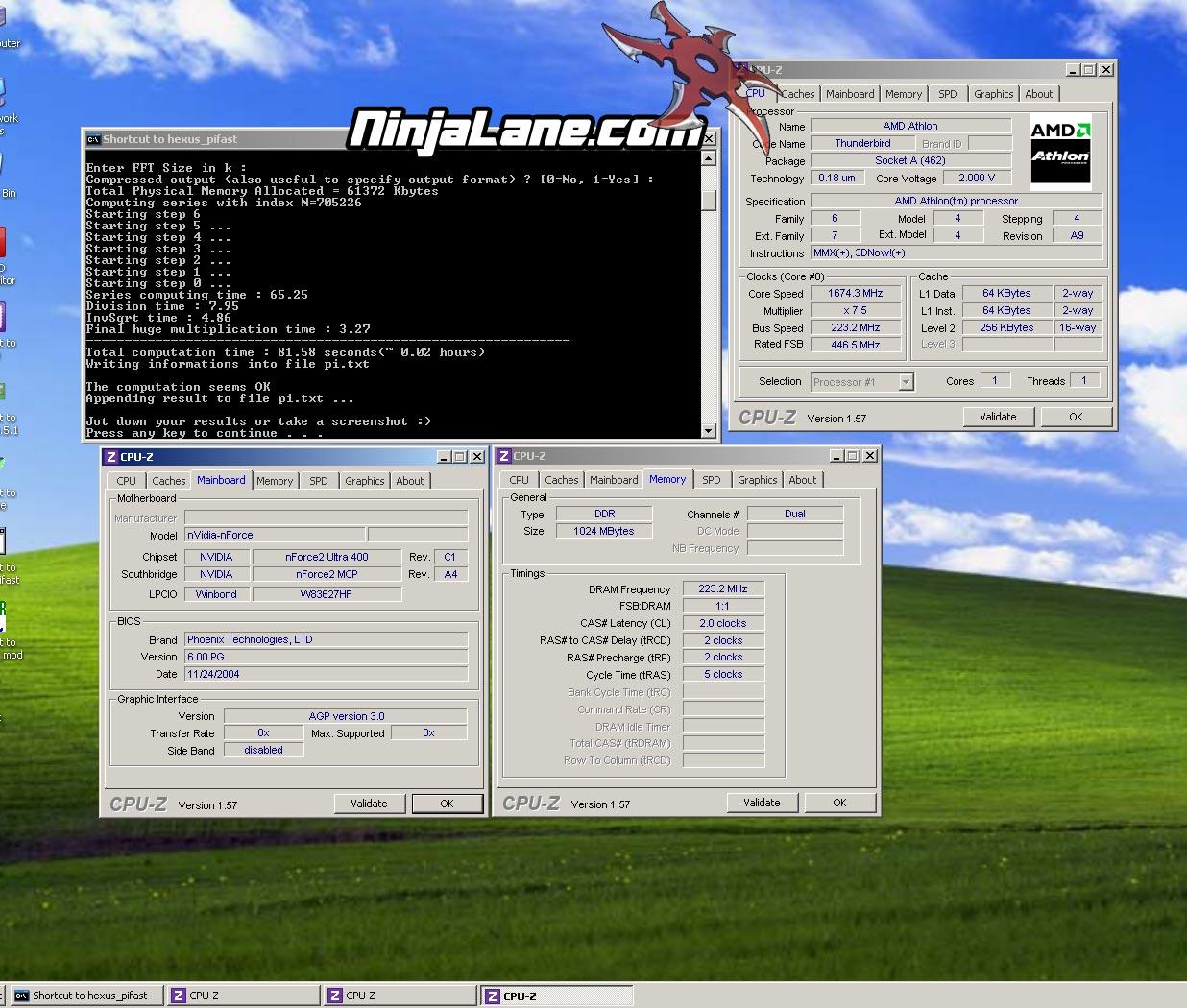Minimize the Mainboard CPU-Z window

click(x=444, y=457)
